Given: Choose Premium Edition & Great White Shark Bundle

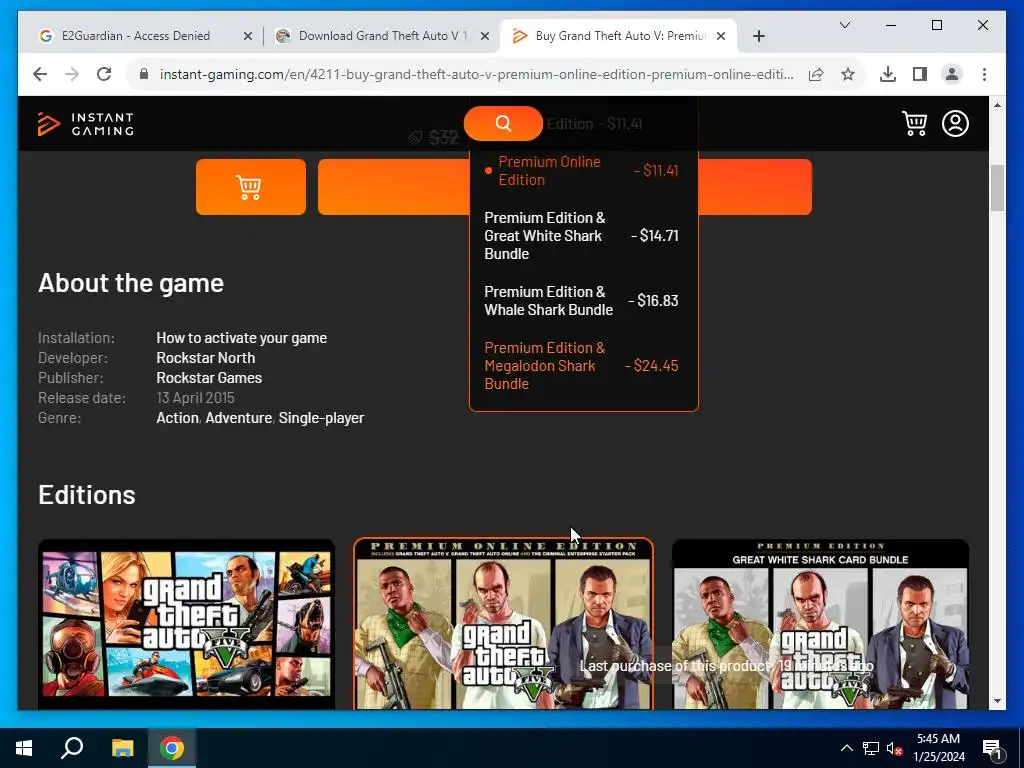Looking at the screenshot, I should 582,235.
